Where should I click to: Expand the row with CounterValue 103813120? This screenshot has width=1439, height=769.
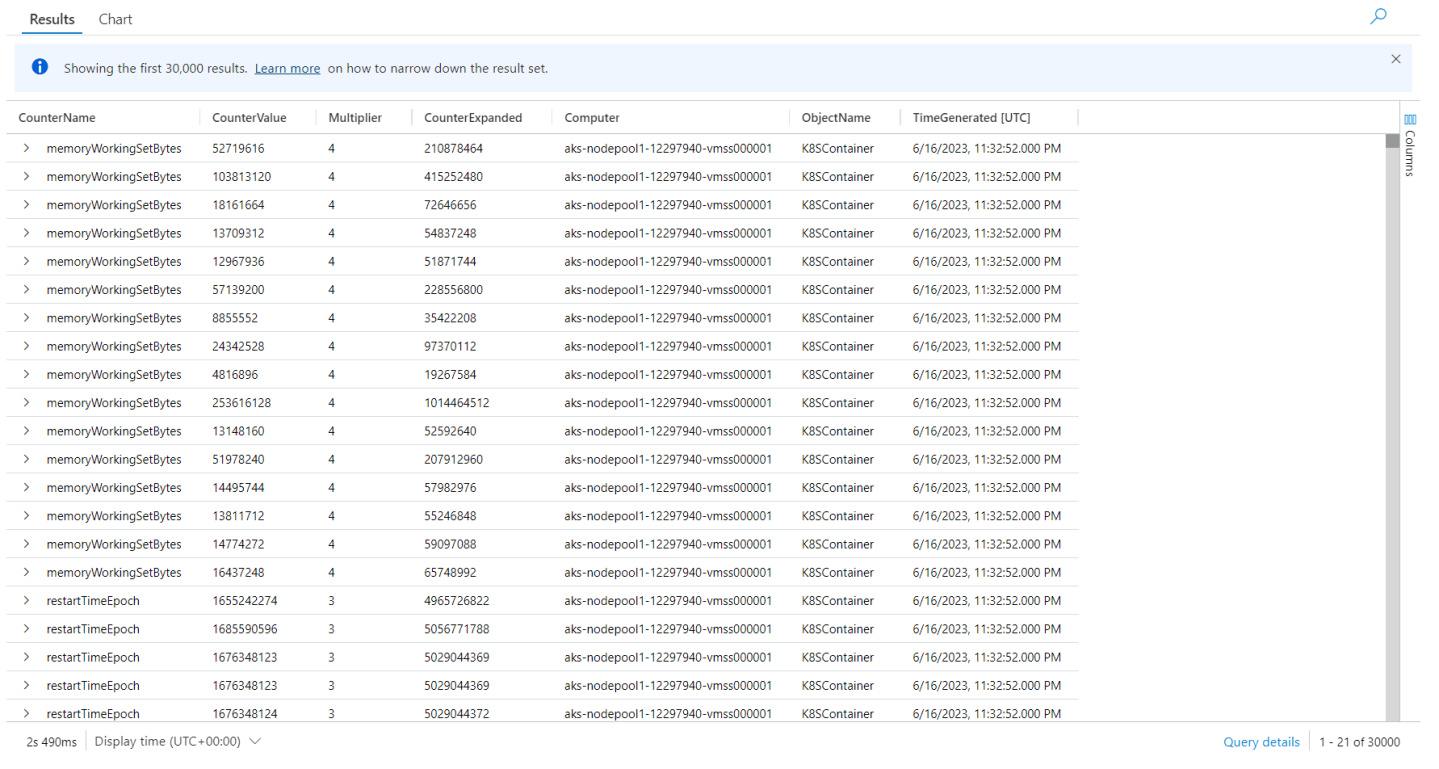pos(26,176)
